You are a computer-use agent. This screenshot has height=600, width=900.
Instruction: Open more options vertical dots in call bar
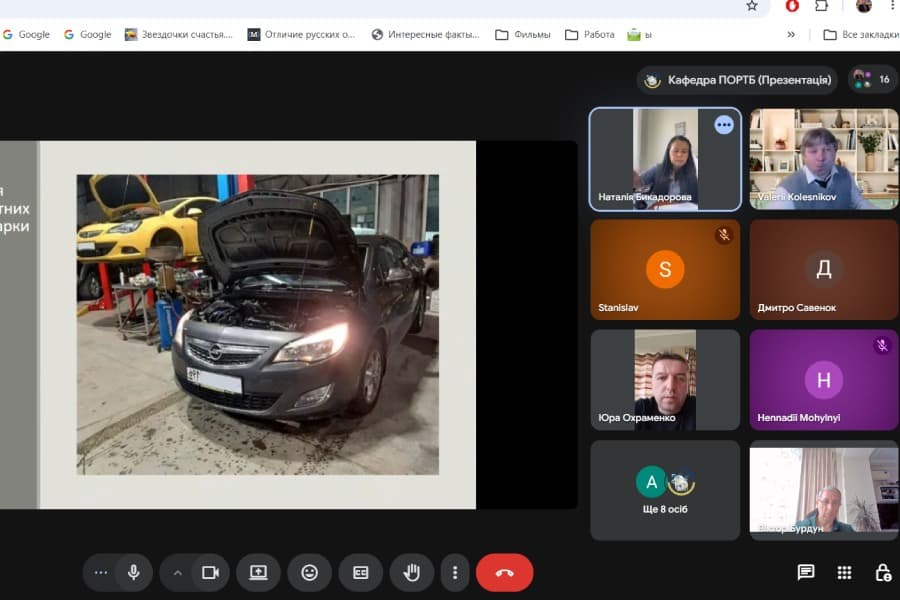pyautogui.click(x=455, y=572)
